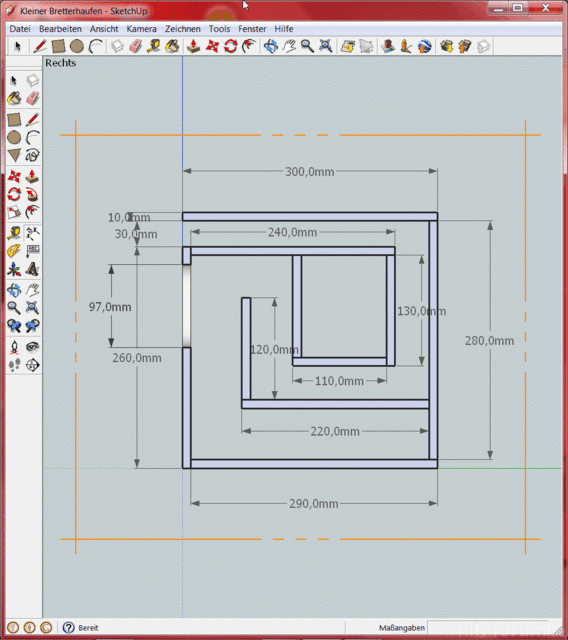
Task: Select the Rectangle tool in the left tool set
Action: [14, 120]
